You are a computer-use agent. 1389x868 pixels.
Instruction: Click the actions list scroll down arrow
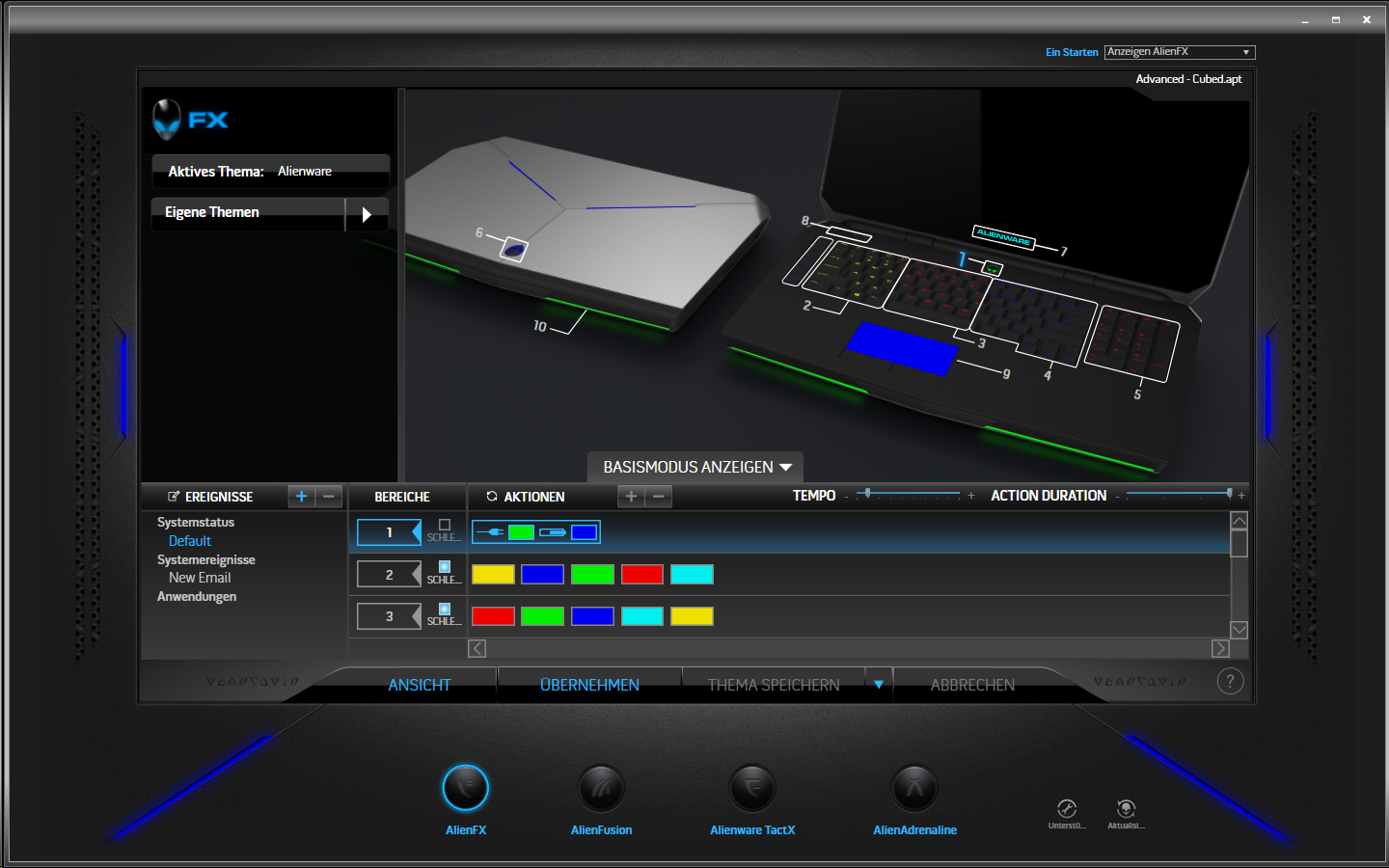coord(1239,630)
